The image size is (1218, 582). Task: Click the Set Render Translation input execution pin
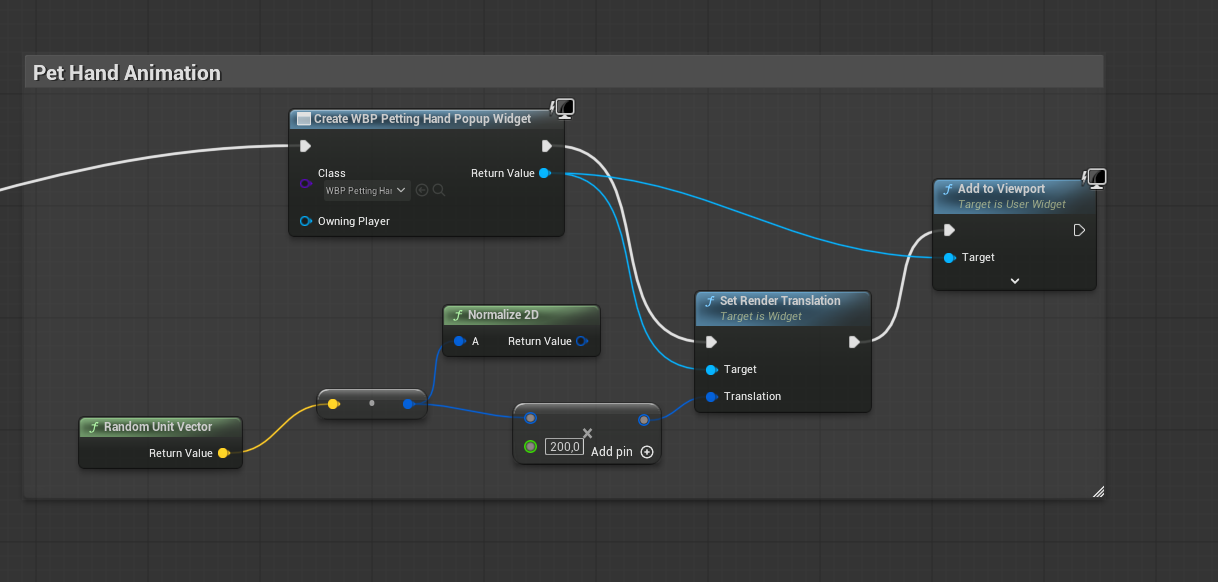tap(711, 342)
